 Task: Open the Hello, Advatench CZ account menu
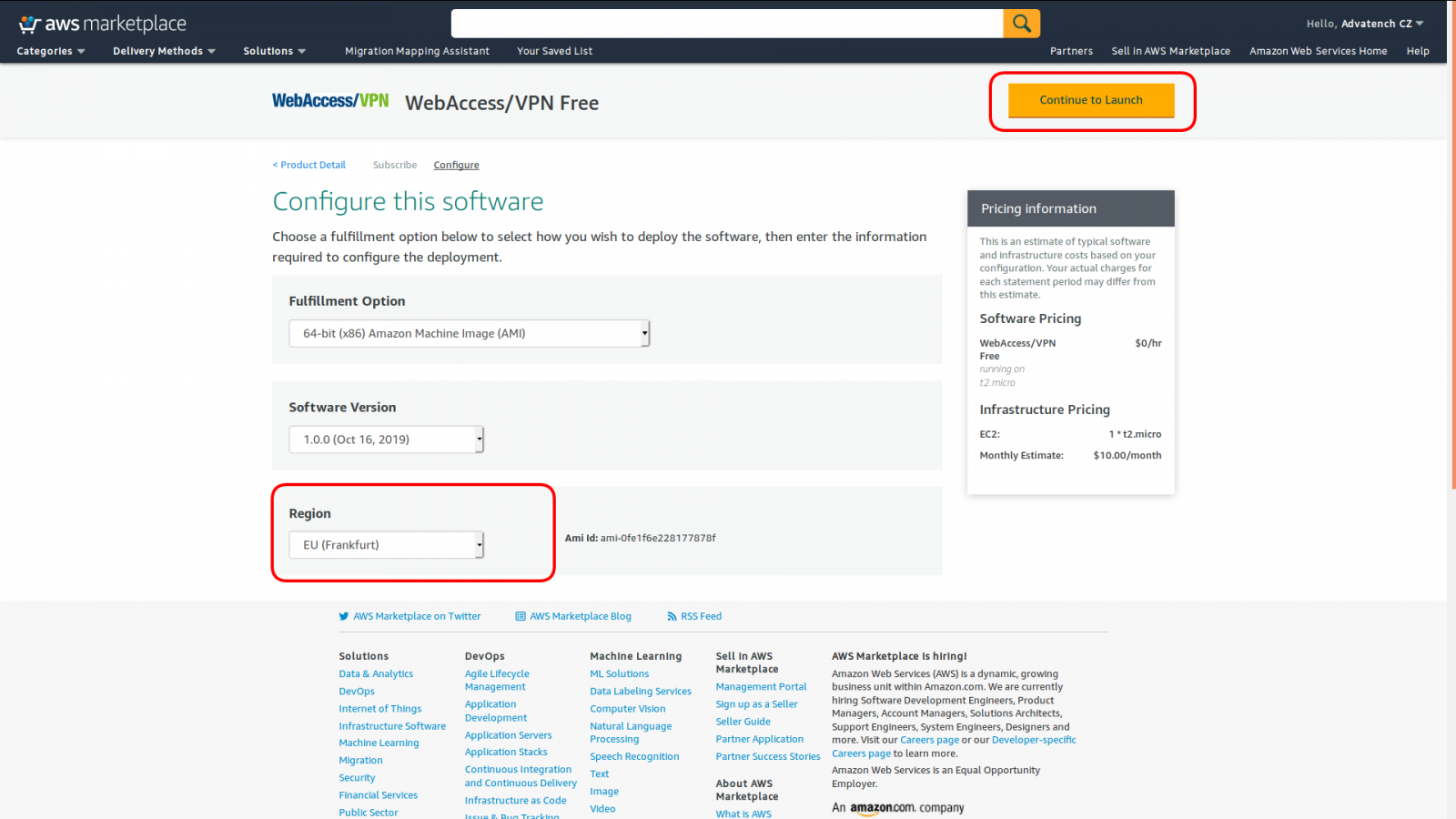coord(1364,24)
